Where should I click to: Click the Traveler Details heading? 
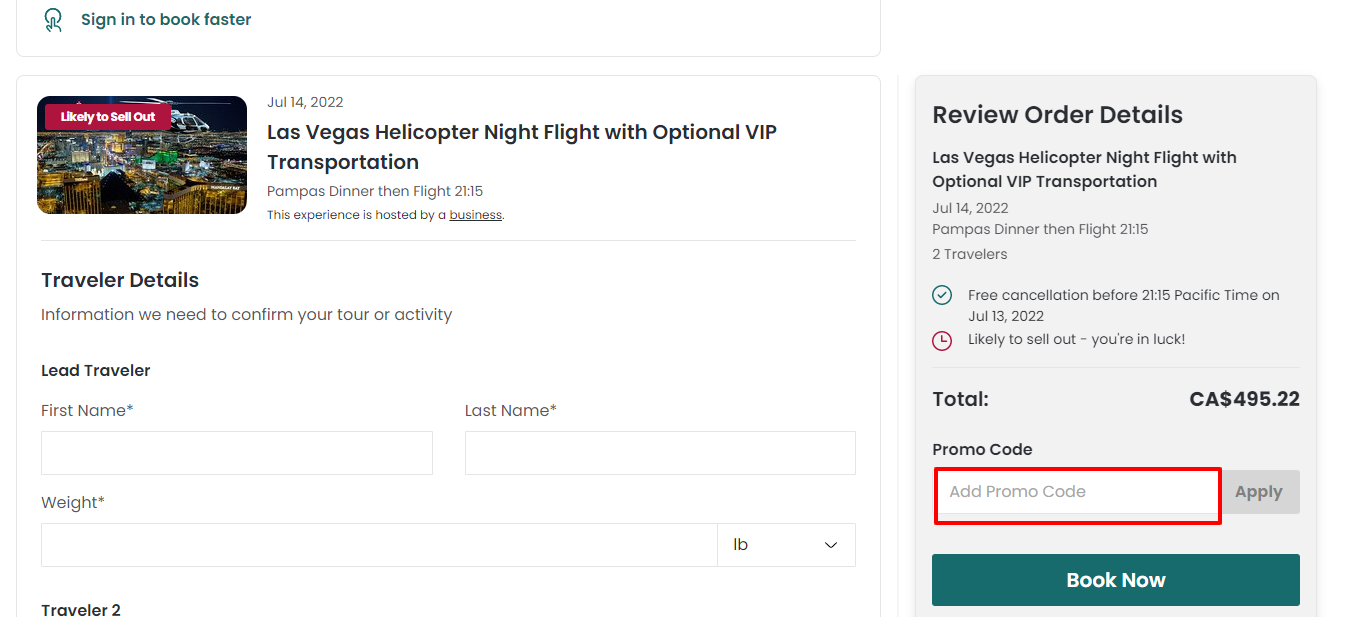[120, 280]
